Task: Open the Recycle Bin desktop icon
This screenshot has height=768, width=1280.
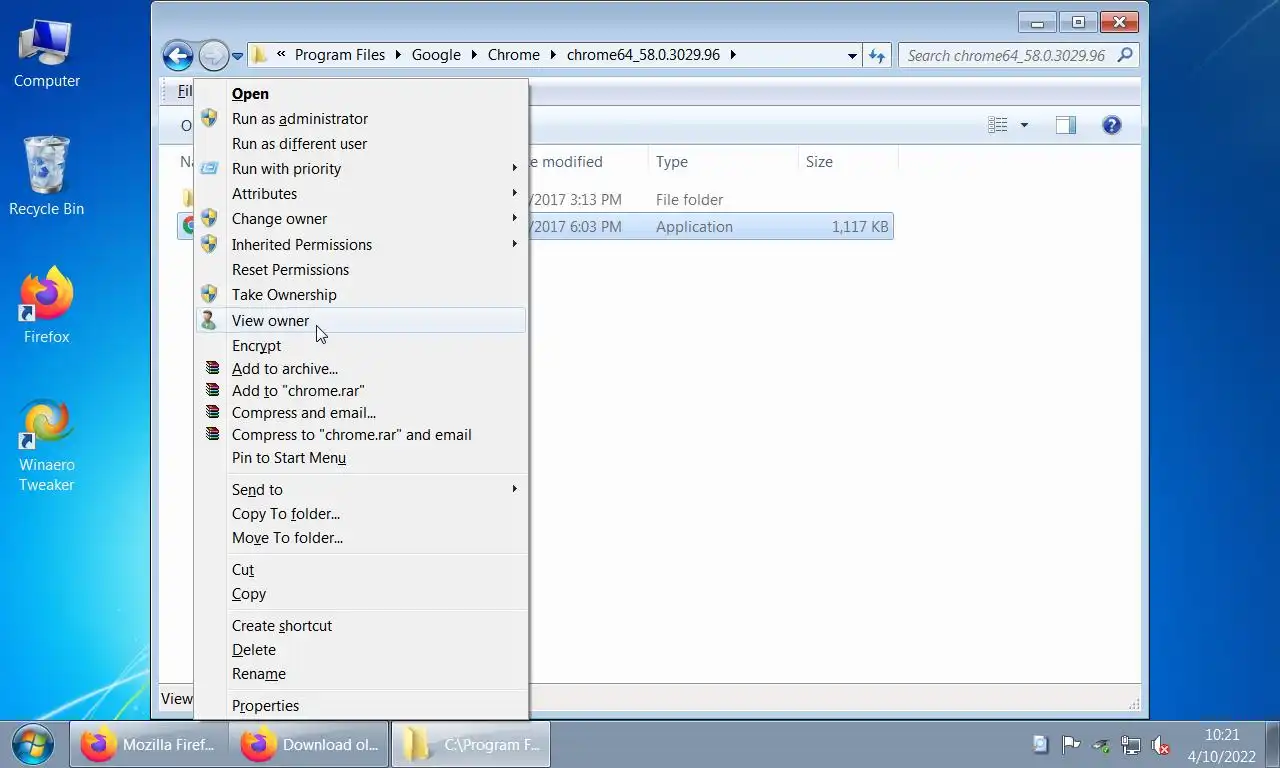Action: pos(46,177)
